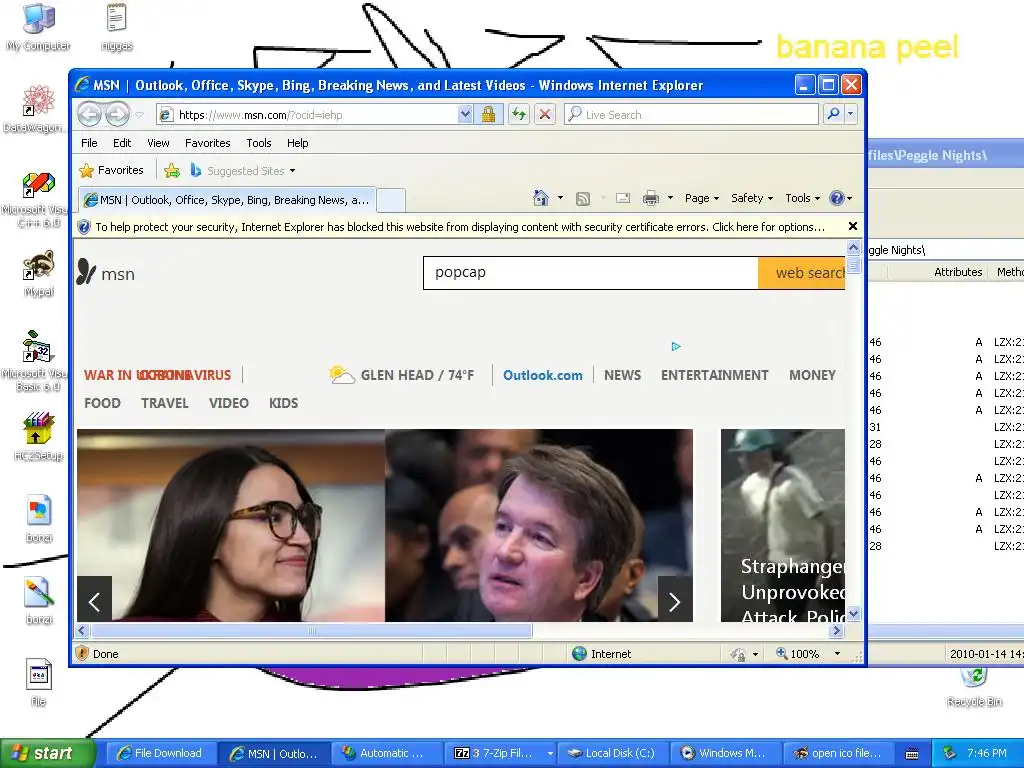Open the Page command dropdown
The width and height of the screenshot is (1024, 768).
pyautogui.click(x=701, y=198)
